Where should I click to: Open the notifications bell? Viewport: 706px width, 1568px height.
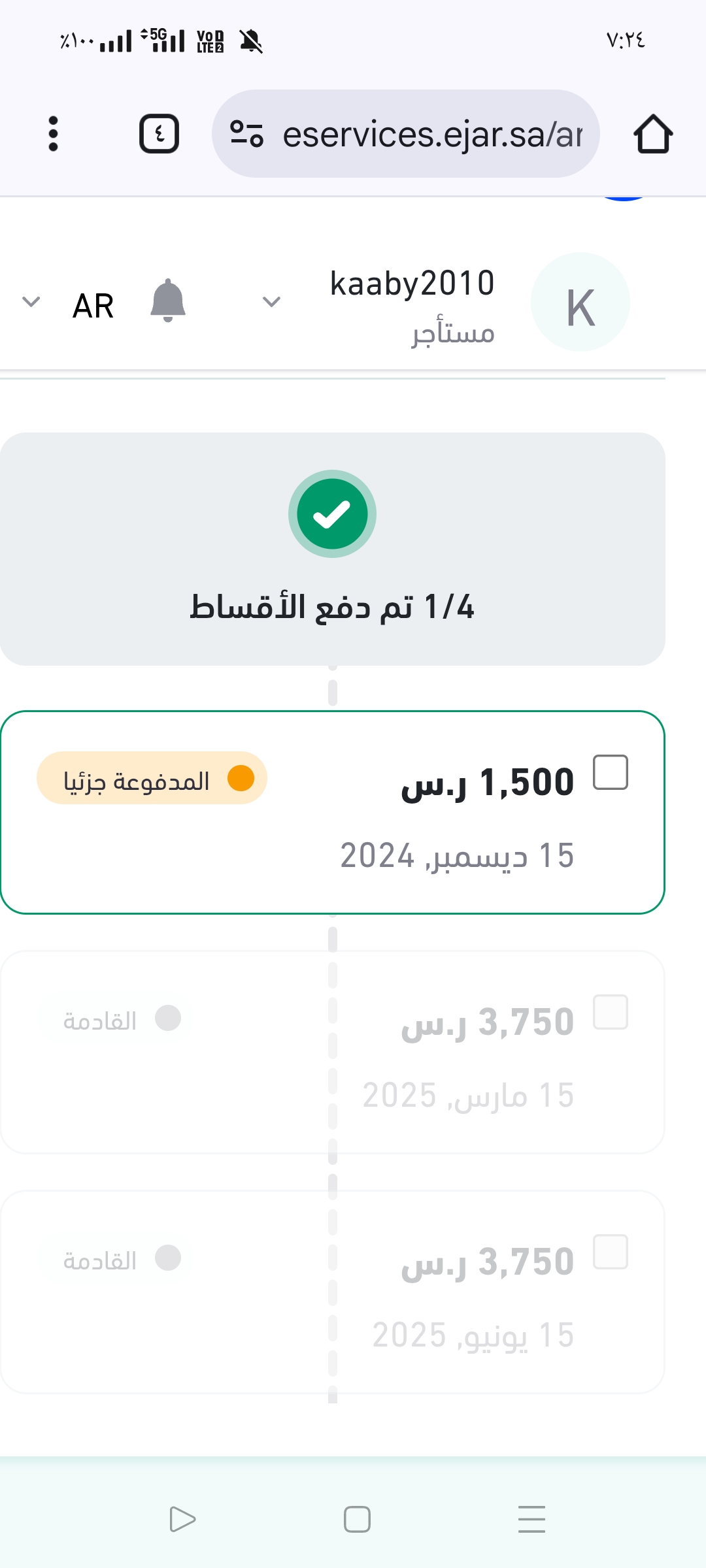(x=168, y=301)
